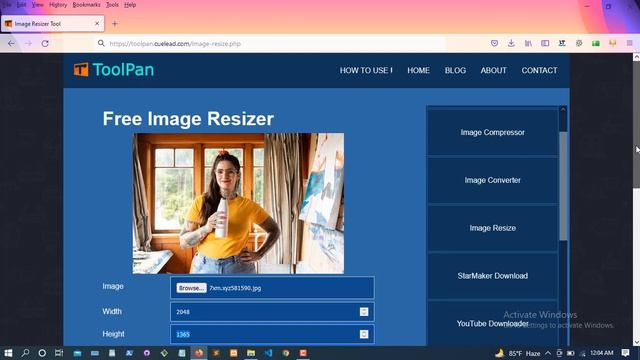Viewport: 640px width, 360px height.
Task: Click the address bar URL field
Action: 269,43
